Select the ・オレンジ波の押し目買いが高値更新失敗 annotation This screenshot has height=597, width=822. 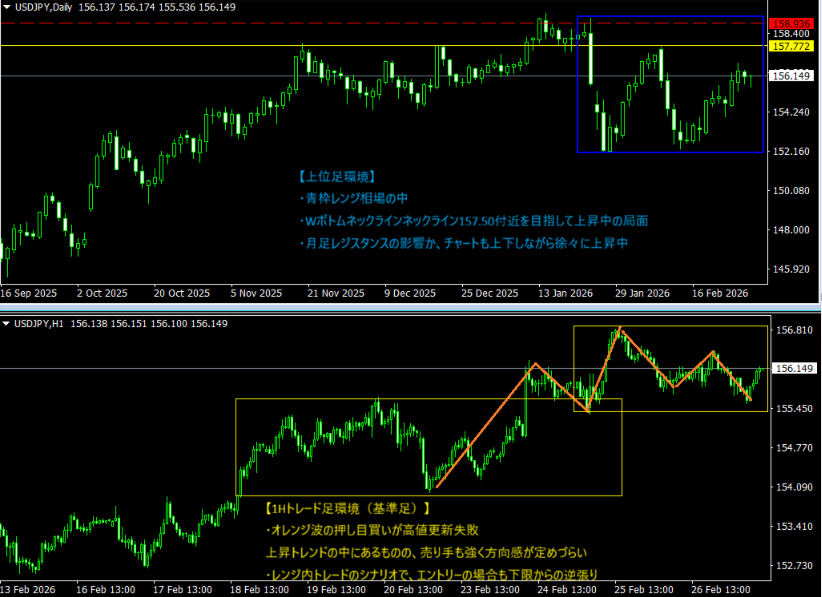(372, 530)
